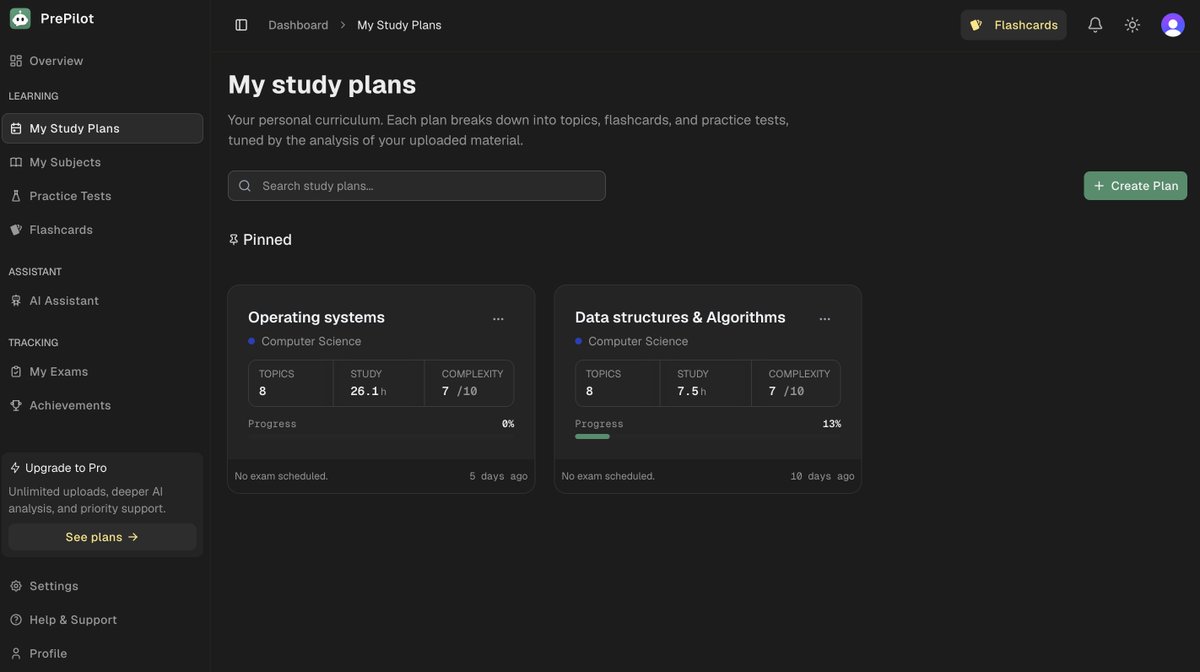The height and width of the screenshot is (672, 1200).
Task: Click Data structures 'No exam scheduled.' text
Action: click(608, 476)
